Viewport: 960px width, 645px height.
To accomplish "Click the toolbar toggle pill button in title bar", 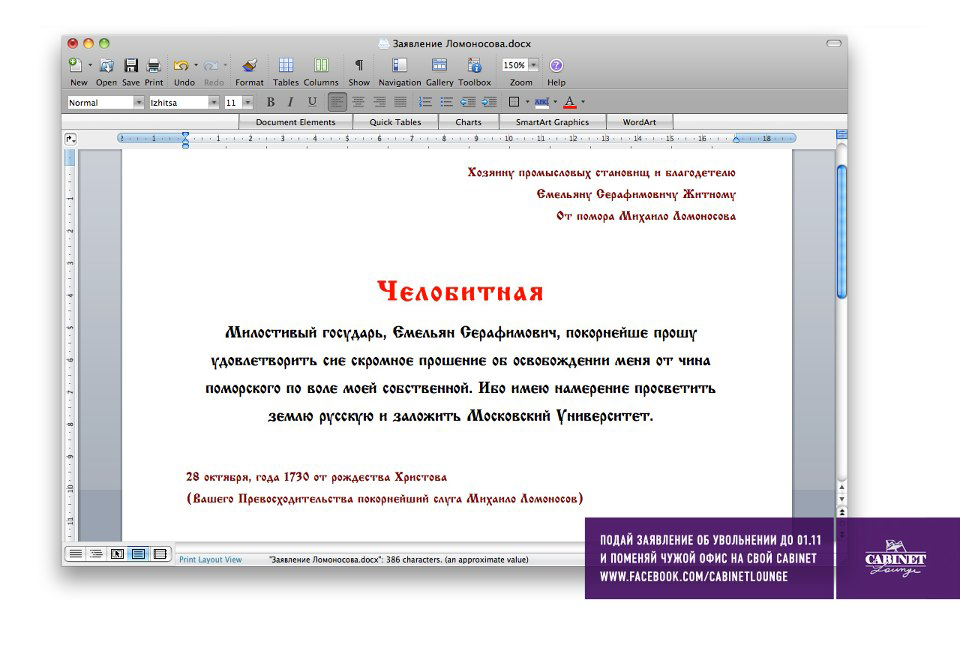I will click(834, 43).
